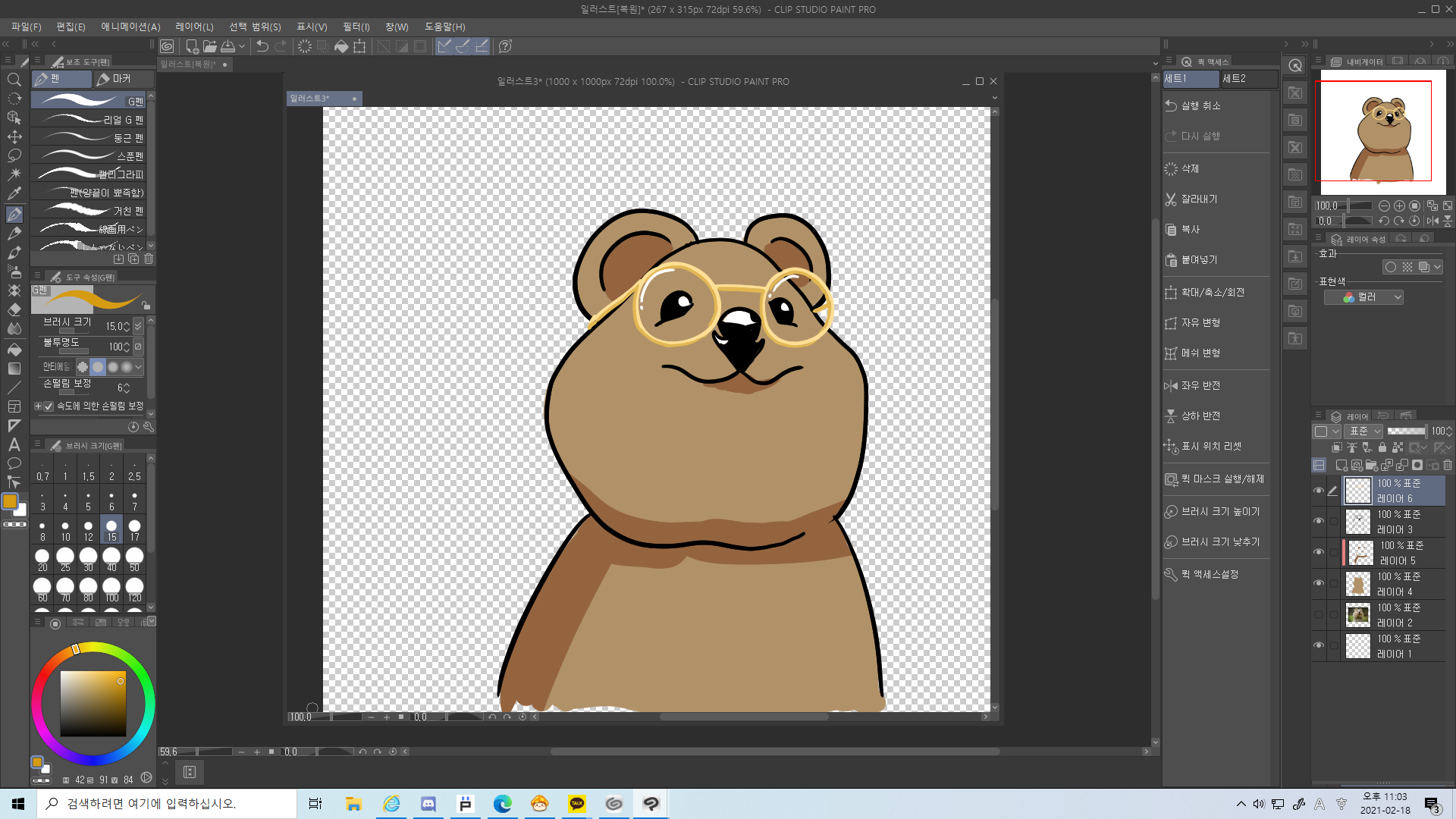Open the 표준 blending mode dropdown
Viewport: 1456px width, 819px height.
pos(1365,431)
